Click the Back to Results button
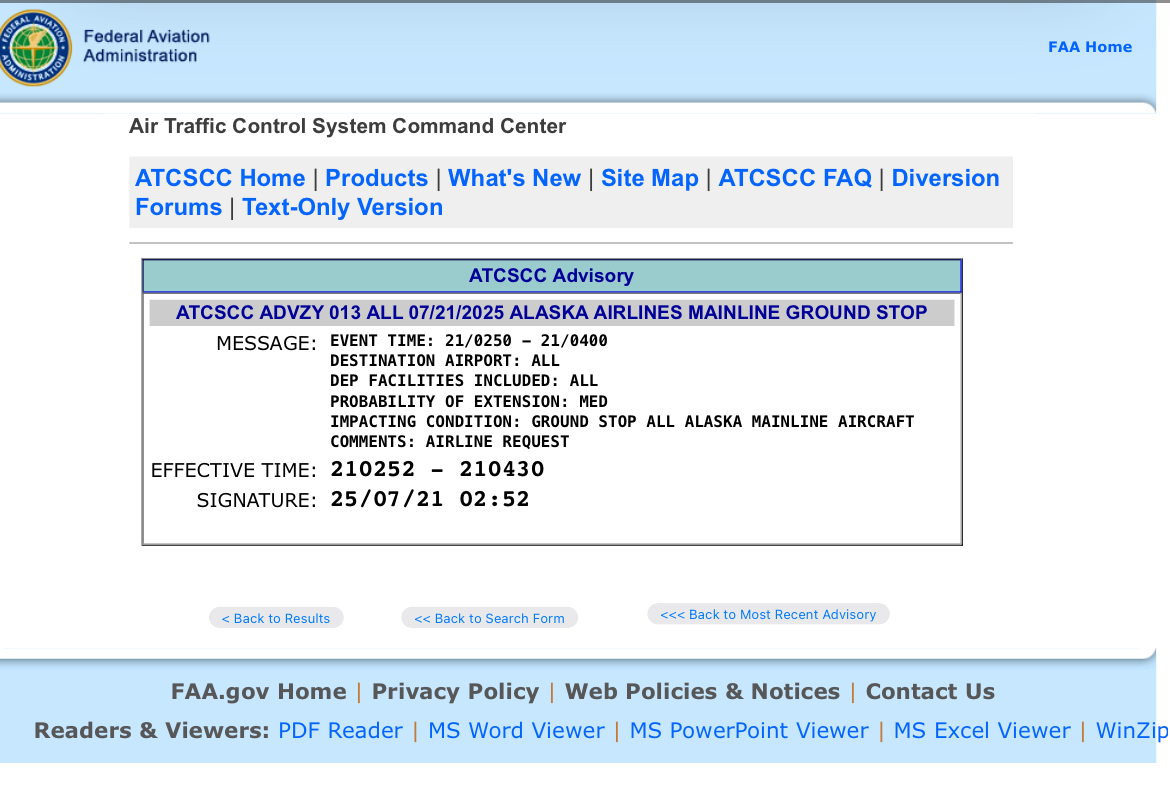The image size is (1170, 809). point(276,618)
